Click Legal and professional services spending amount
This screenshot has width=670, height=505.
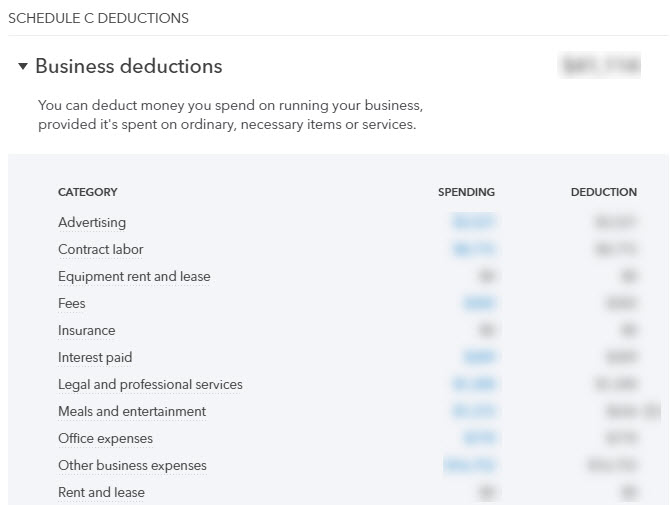[473, 385]
